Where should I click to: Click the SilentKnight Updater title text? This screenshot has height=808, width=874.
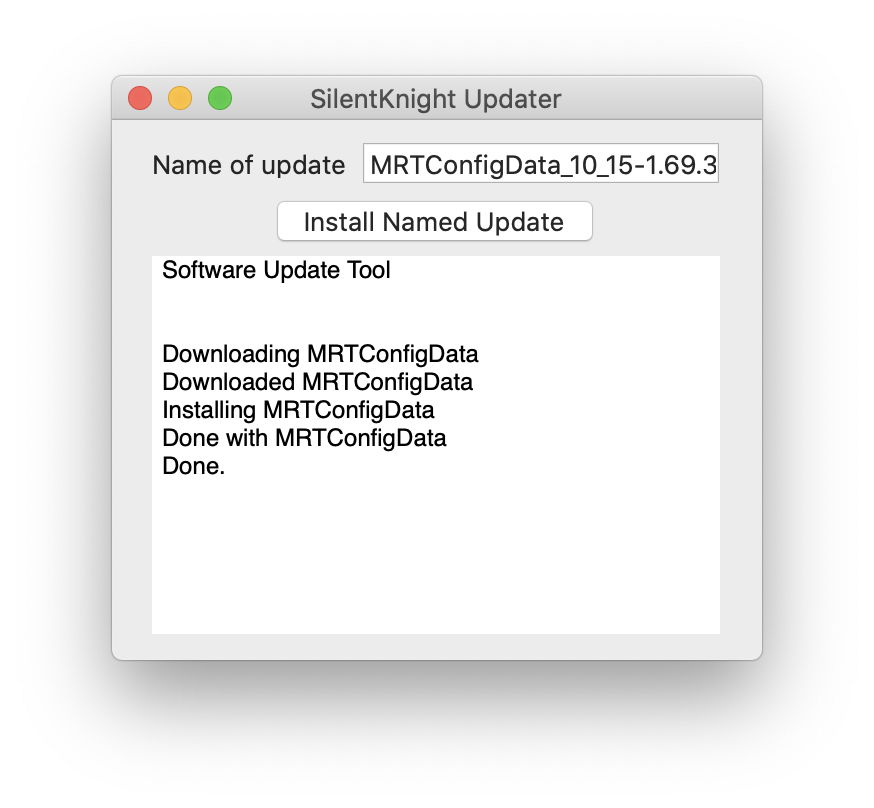pyautogui.click(x=435, y=99)
